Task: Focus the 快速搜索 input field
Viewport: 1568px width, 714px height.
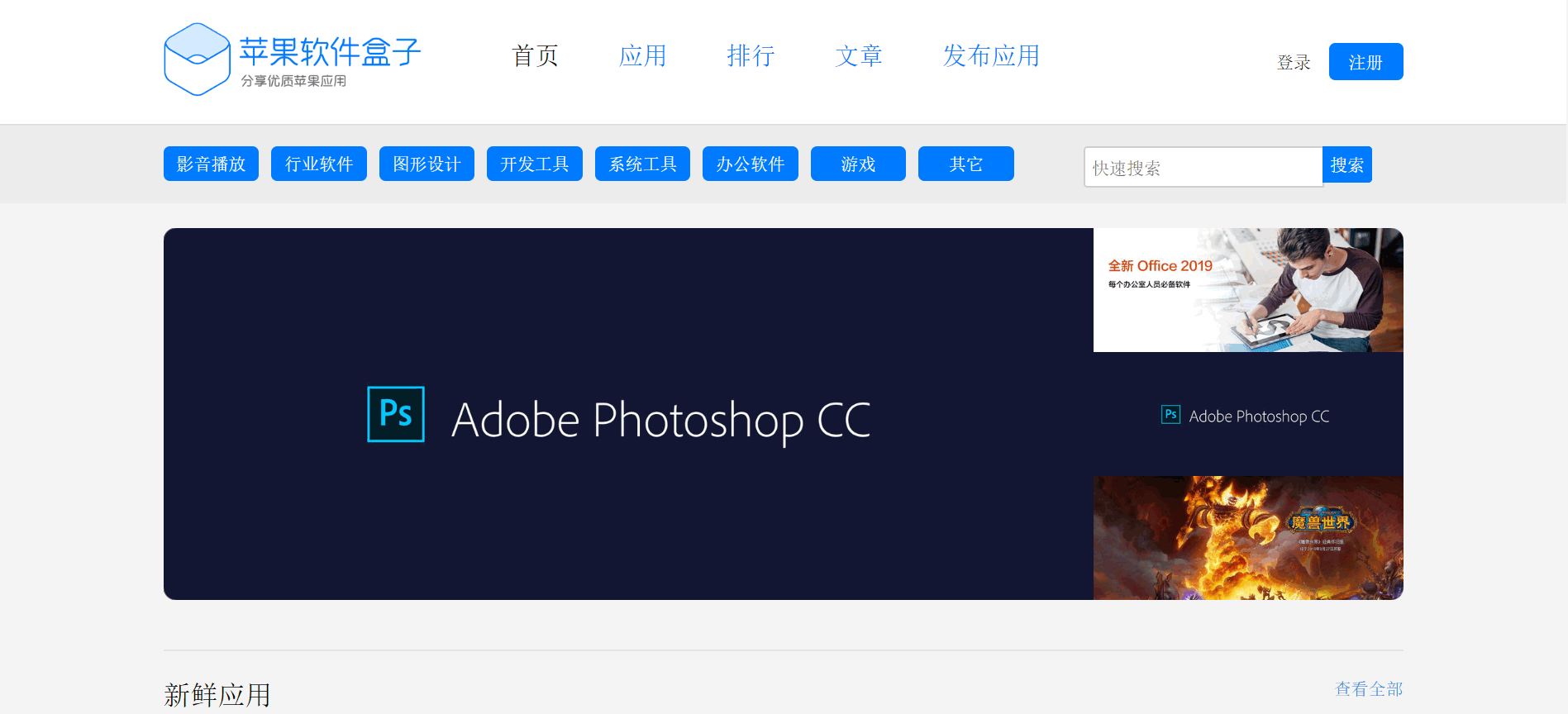Action: click(1203, 167)
